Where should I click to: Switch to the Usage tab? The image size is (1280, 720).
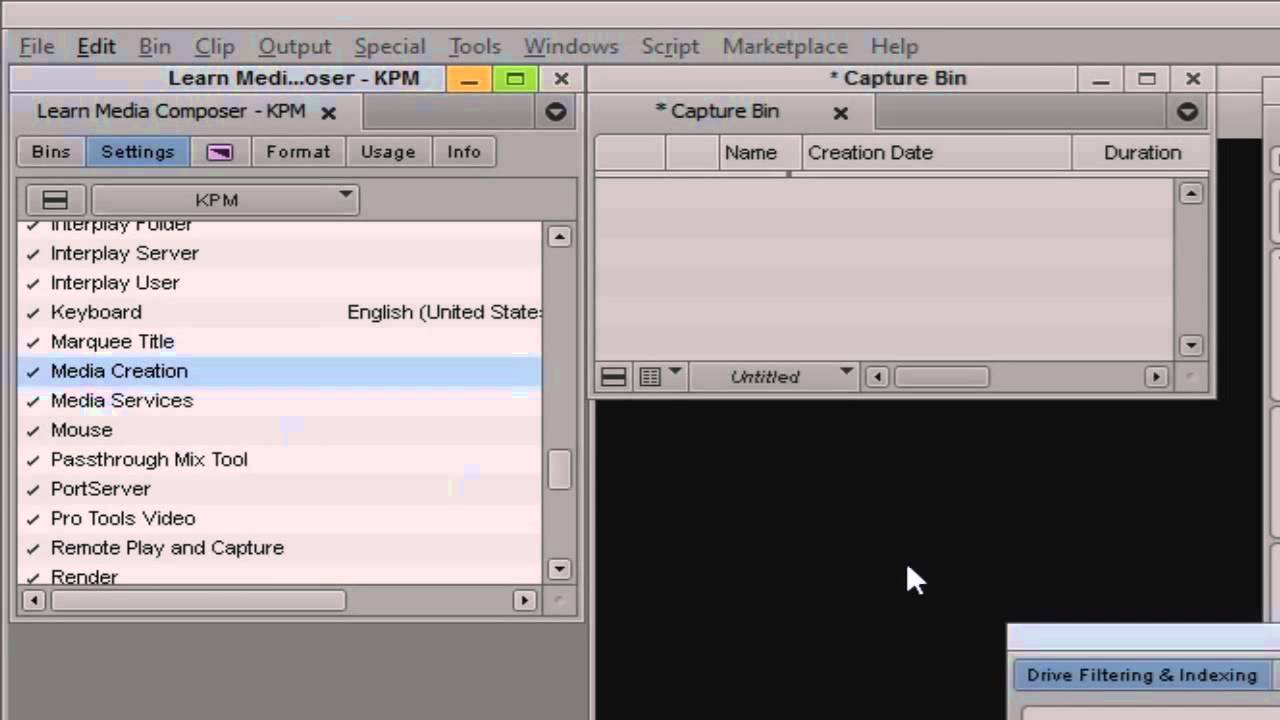(387, 152)
